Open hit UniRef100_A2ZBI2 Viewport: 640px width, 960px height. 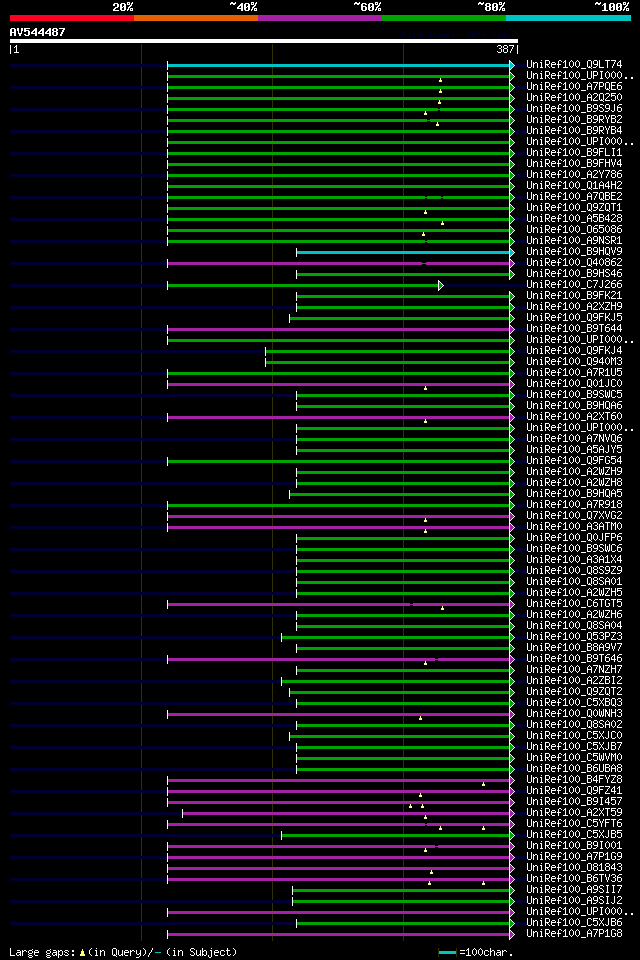point(574,681)
